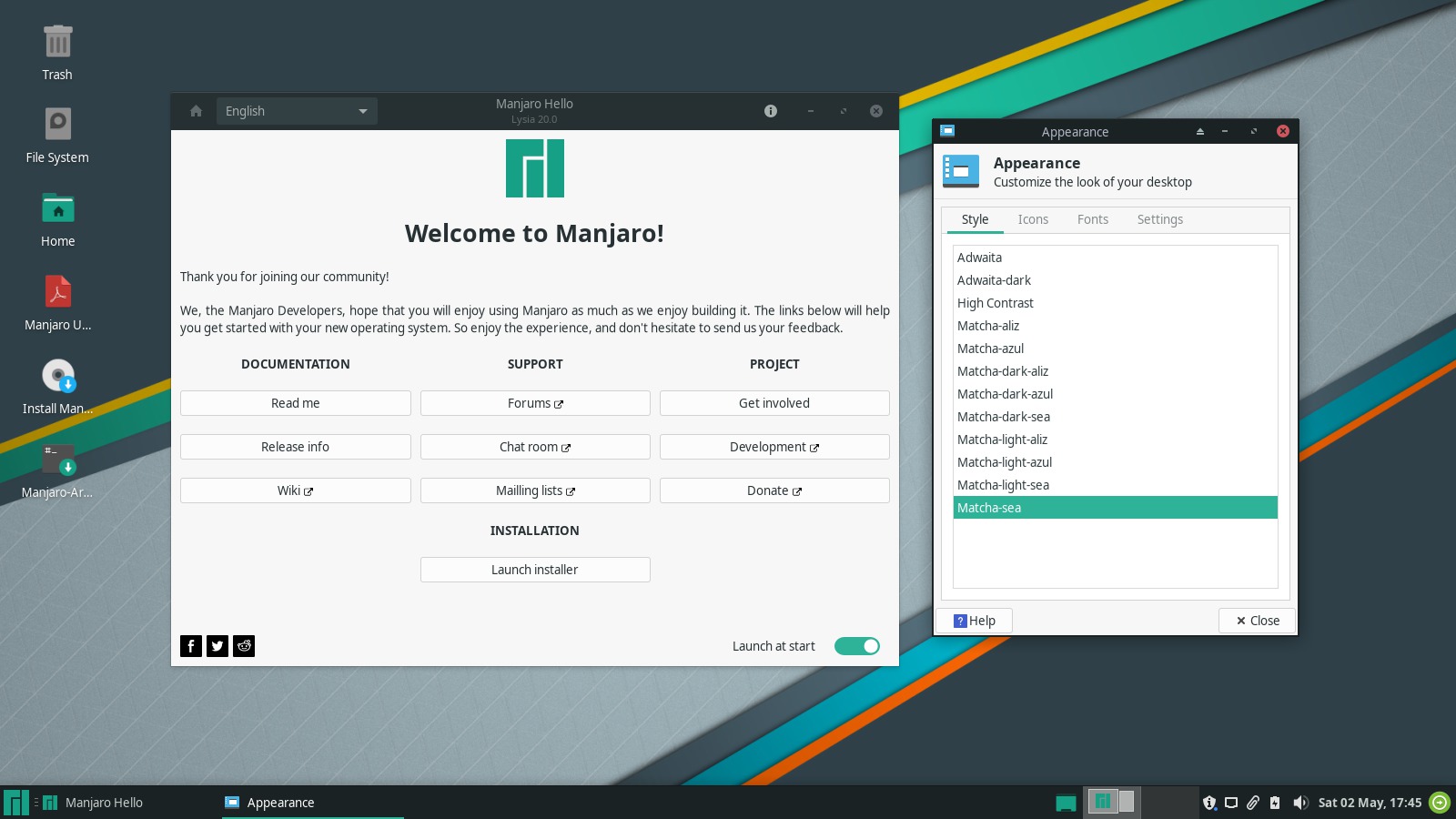This screenshot has height=819, width=1456.
Task: Open the green session logout icon
Action: point(1440,803)
